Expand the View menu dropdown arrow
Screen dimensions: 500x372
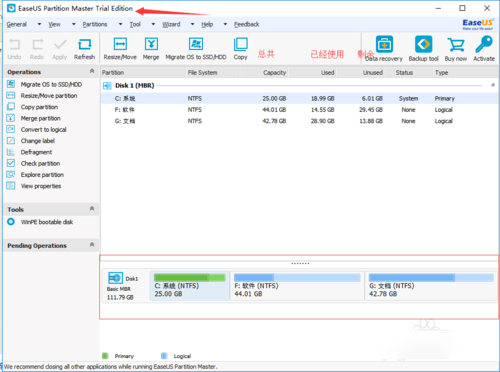pyautogui.click(x=74, y=24)
